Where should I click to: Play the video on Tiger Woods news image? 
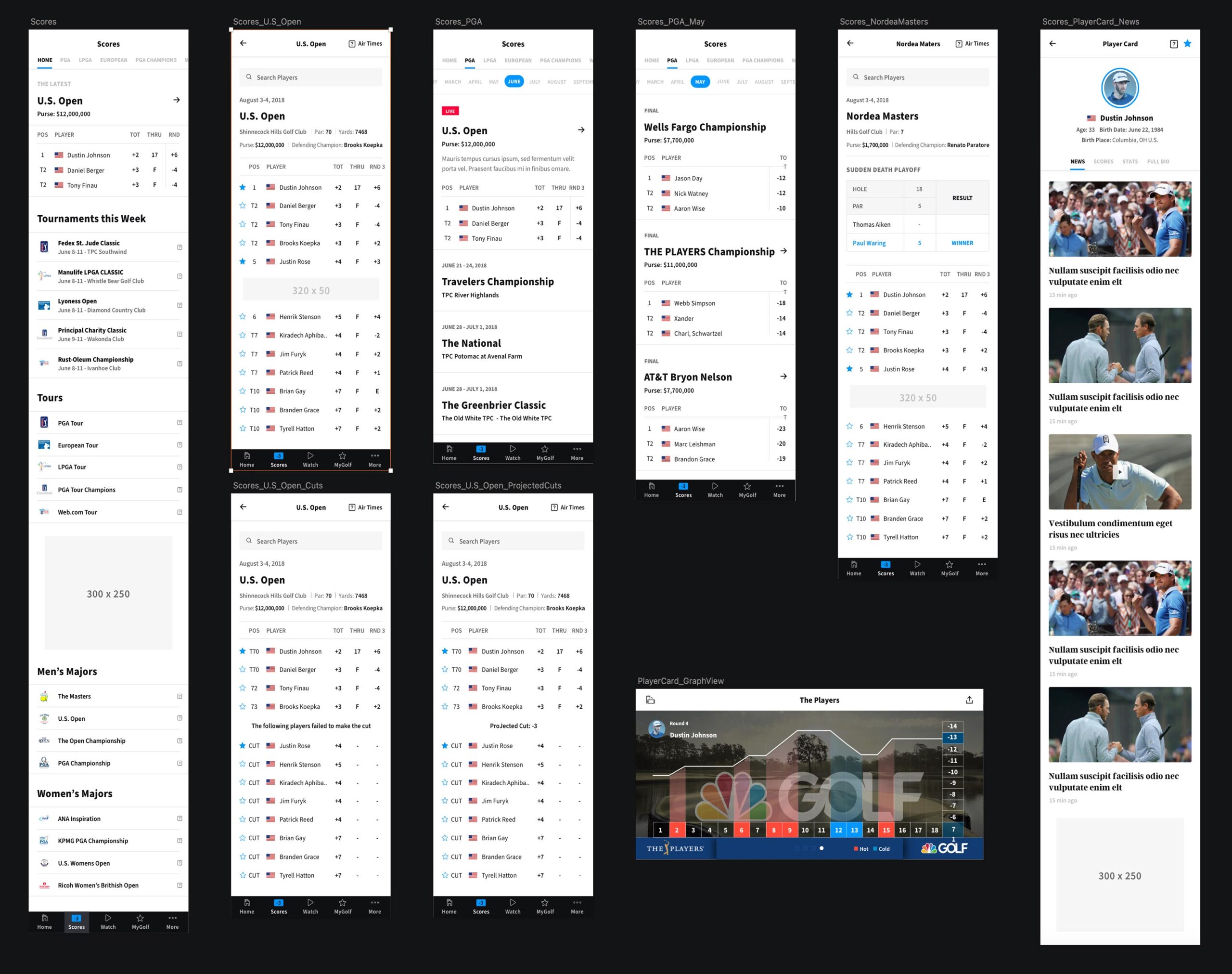(x=1119, y=472)
